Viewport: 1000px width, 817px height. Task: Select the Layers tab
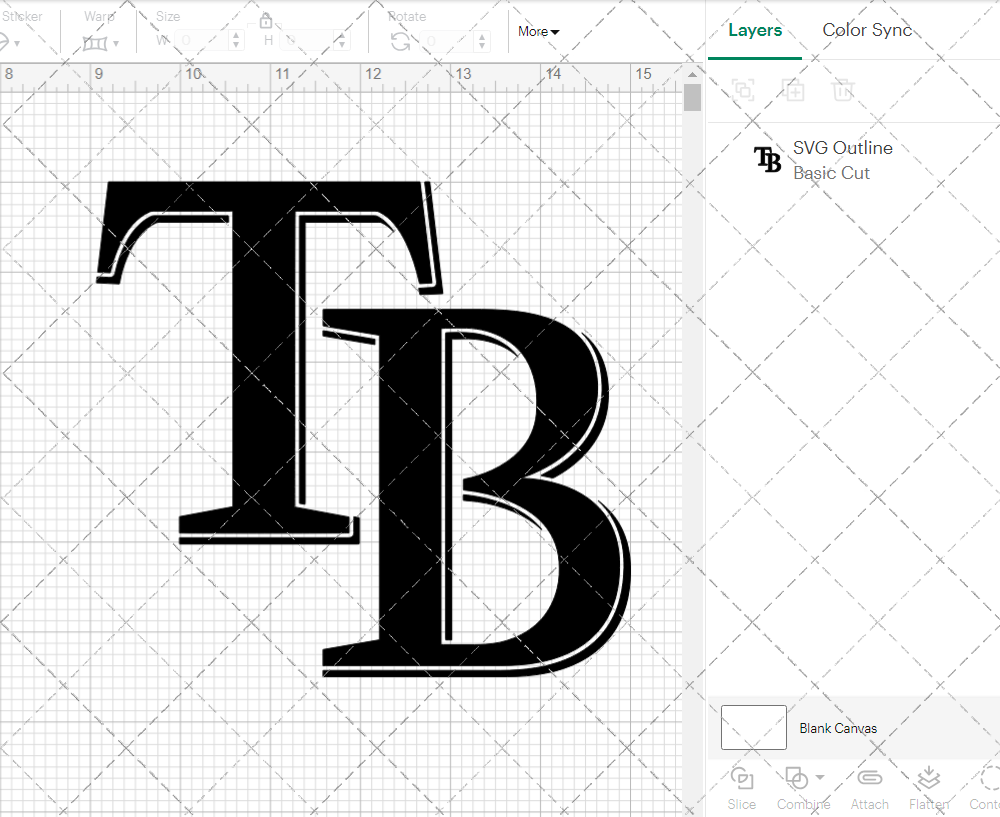click(x=755, y=30)
